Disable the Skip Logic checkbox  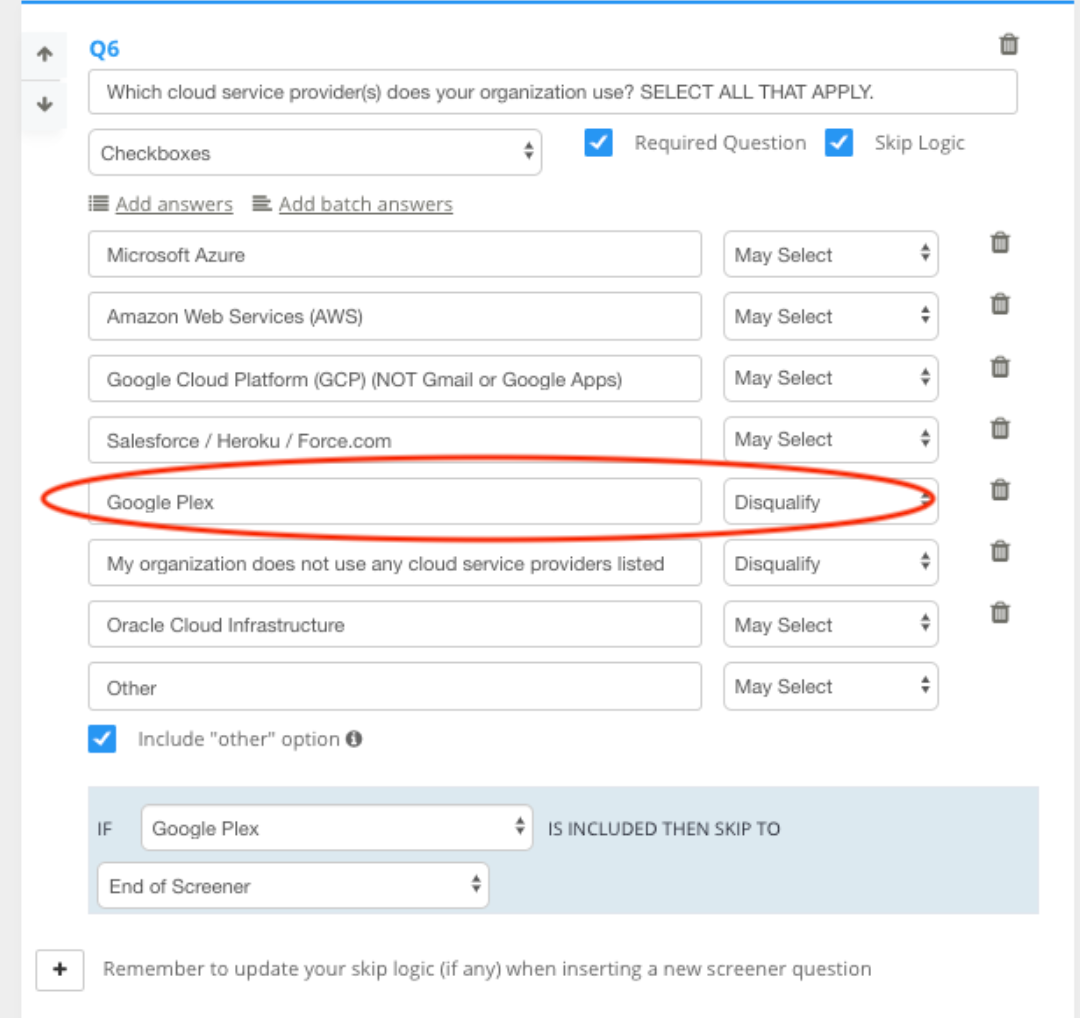point(838,143)
